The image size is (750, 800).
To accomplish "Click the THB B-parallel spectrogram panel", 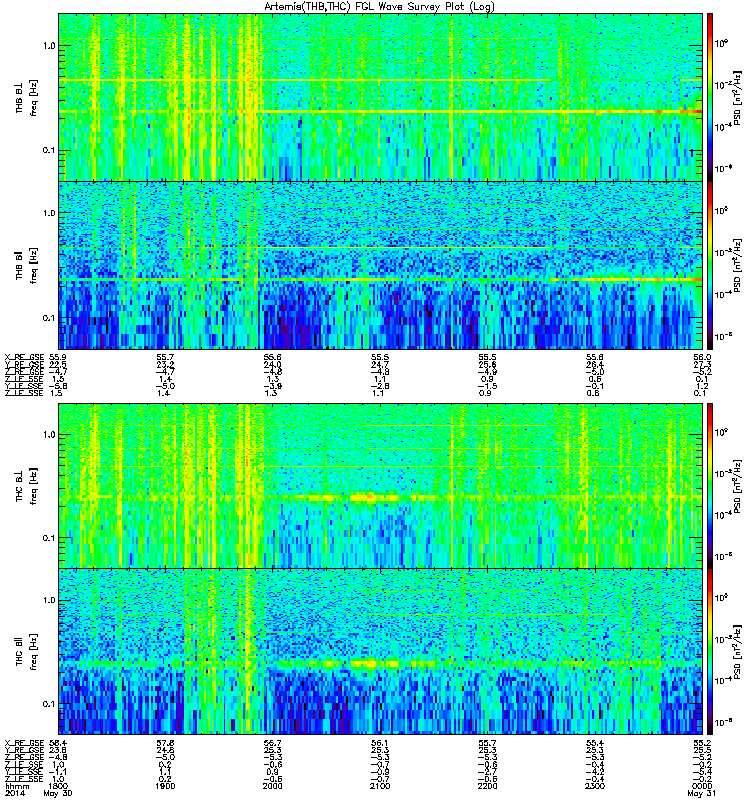I will 380,265.
